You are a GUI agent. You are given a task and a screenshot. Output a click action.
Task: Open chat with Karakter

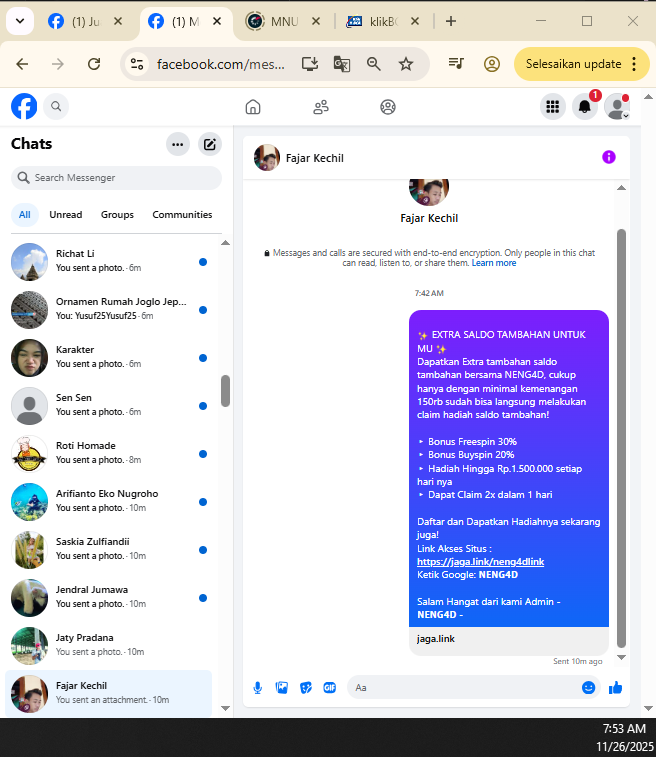[111, 357]
